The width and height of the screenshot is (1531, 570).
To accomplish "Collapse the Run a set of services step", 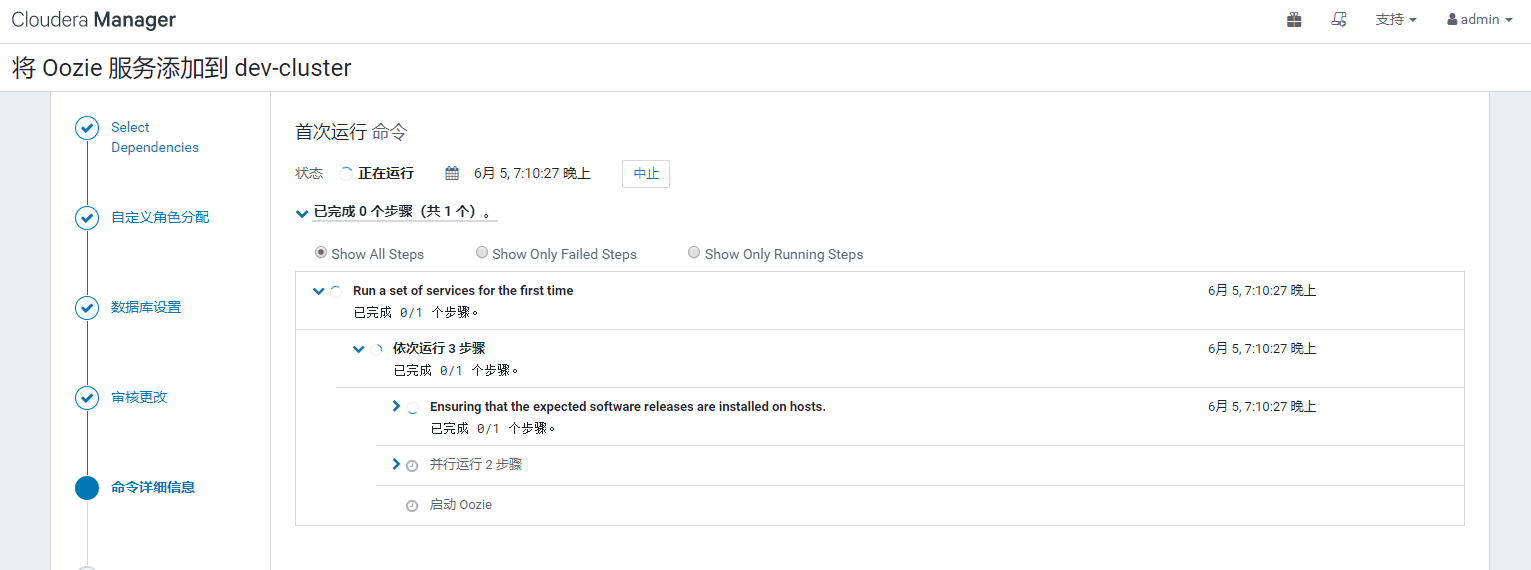I will (x=318, y=291).
